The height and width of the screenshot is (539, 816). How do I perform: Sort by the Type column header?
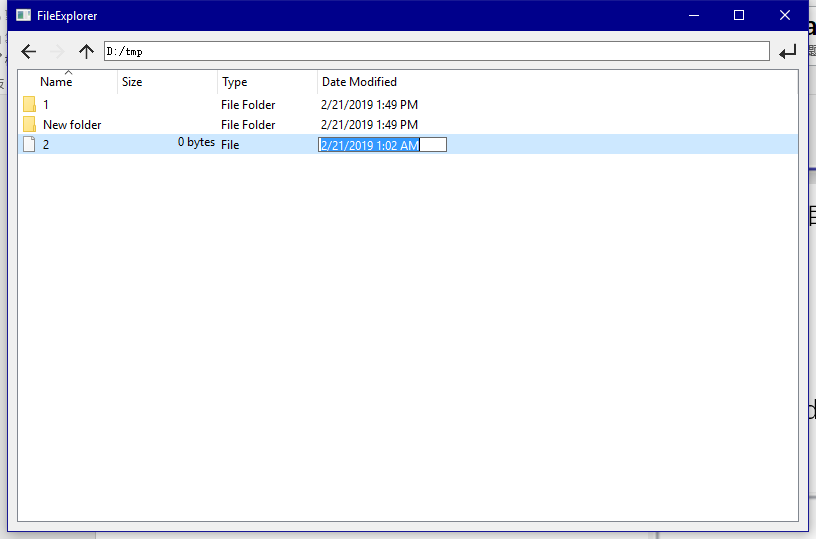(x=267, y=82)
